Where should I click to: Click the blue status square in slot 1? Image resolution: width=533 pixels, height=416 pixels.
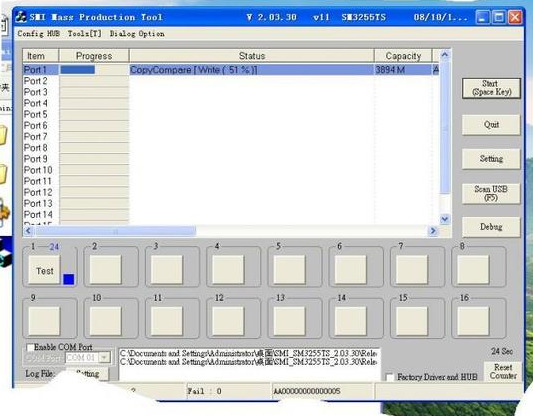pyautogui.click(x=69, y=279)
